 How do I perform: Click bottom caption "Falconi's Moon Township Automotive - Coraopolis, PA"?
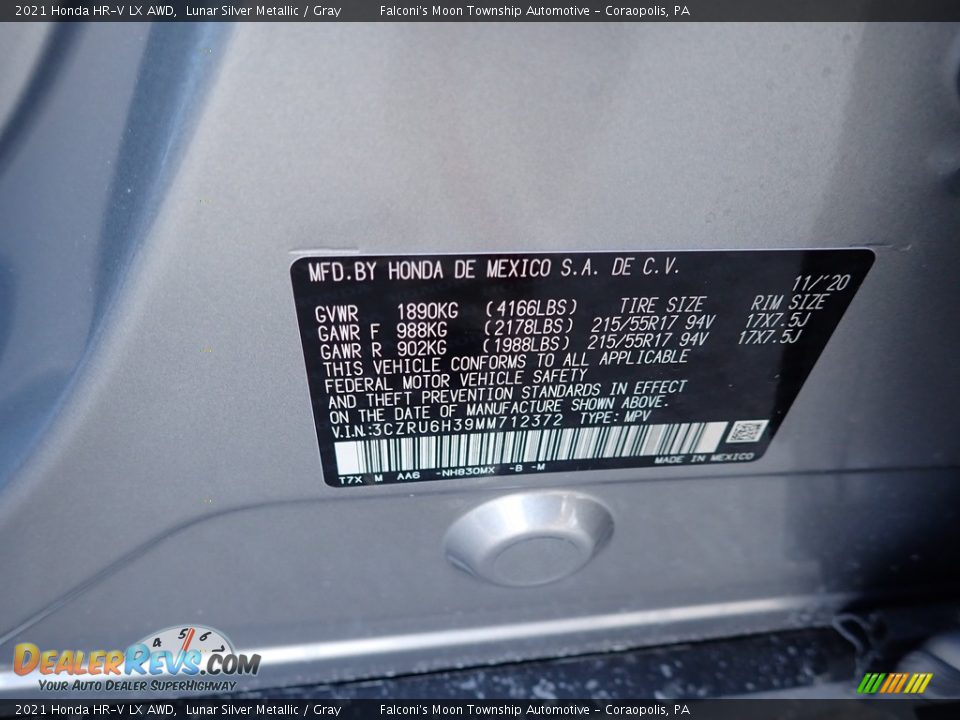tap(534, 710)
